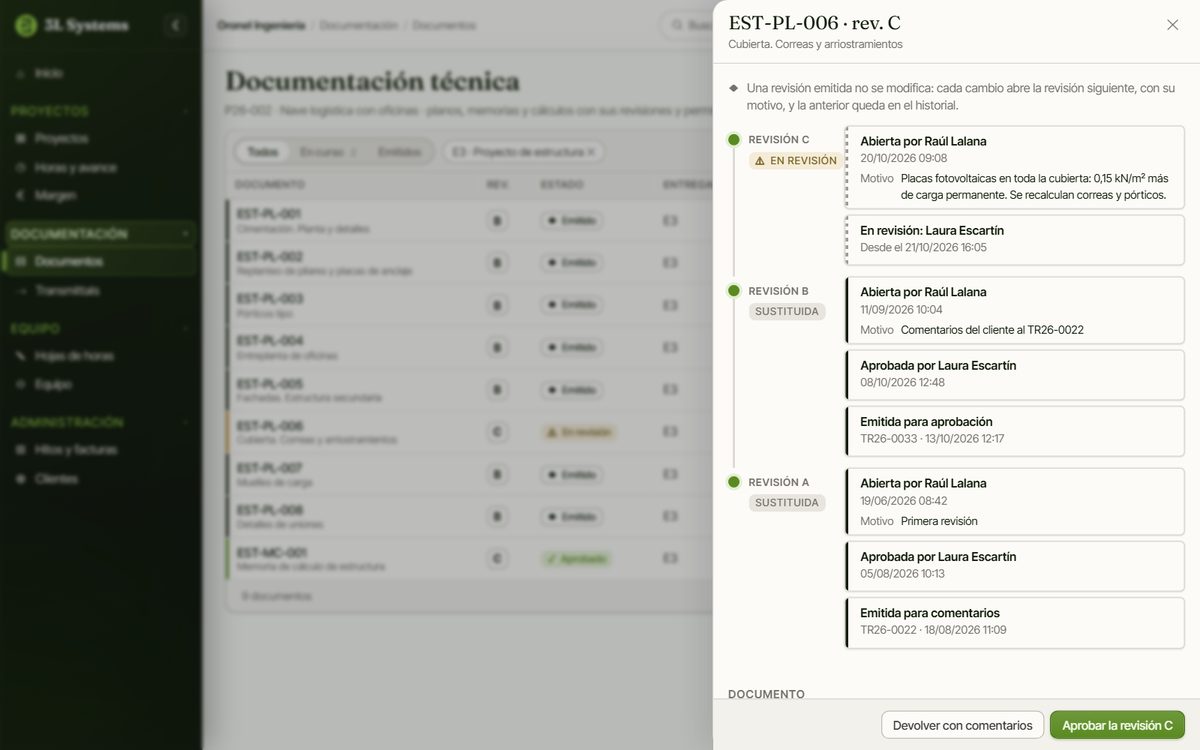Collapse the sidebar with the chevron button
1200x750 pixels.
tap(176, 26)
